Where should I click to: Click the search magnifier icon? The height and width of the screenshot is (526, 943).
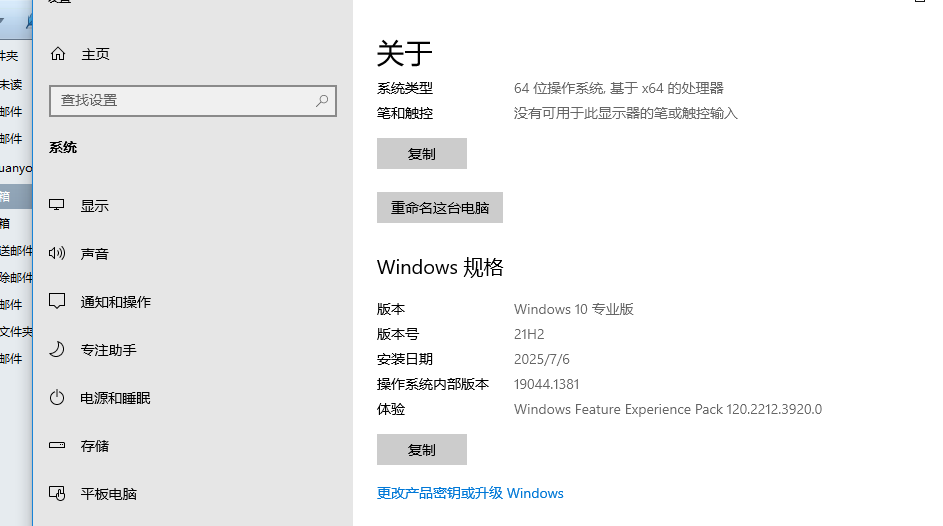point(322,100)
